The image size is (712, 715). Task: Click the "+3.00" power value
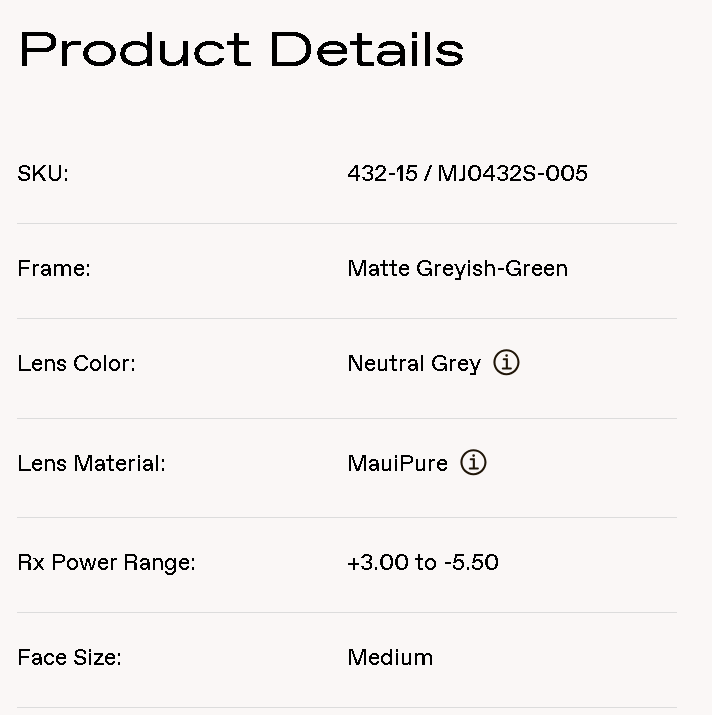click(x=377, y=562)
